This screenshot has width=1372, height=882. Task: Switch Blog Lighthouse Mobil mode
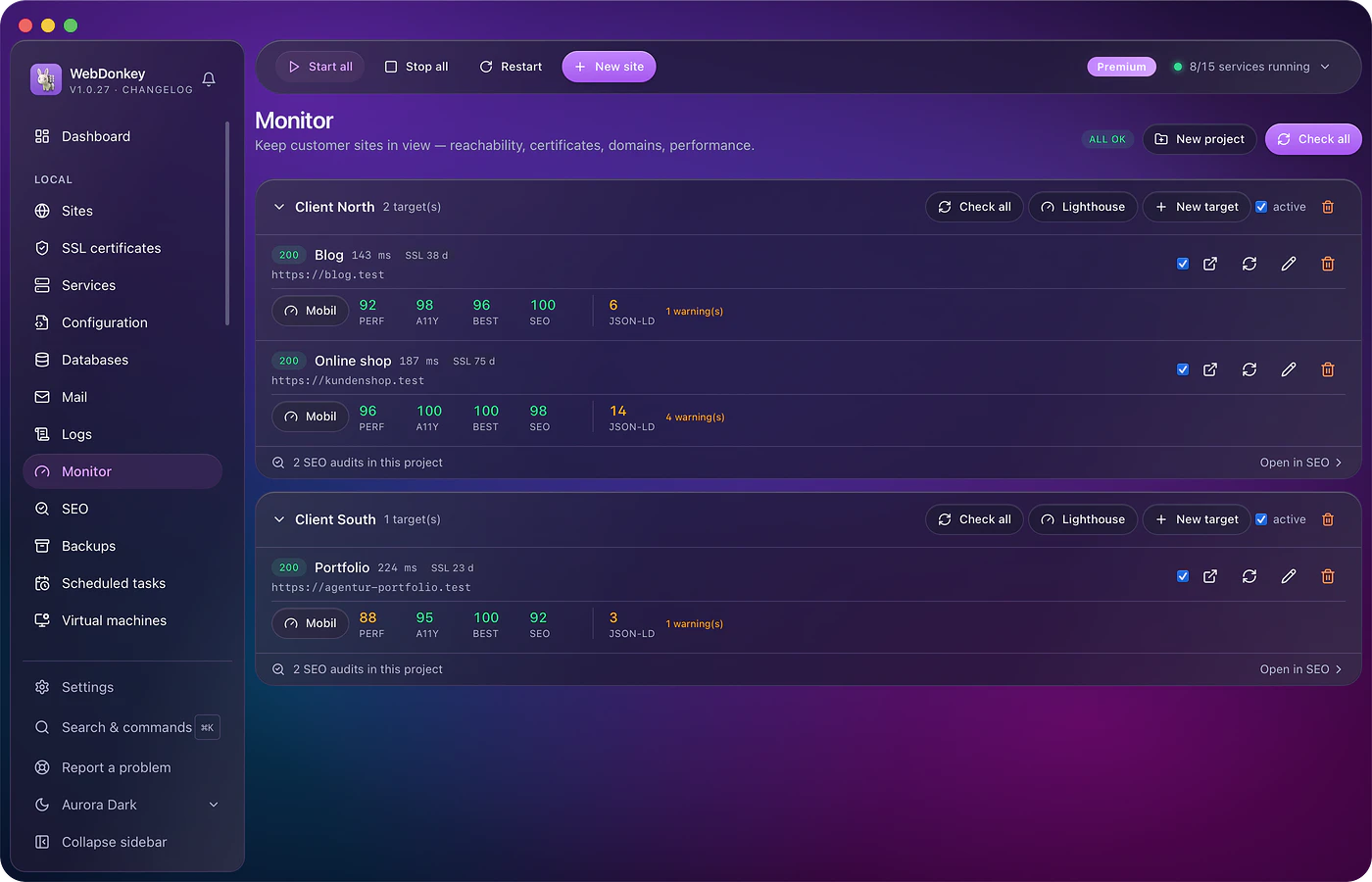310,311
